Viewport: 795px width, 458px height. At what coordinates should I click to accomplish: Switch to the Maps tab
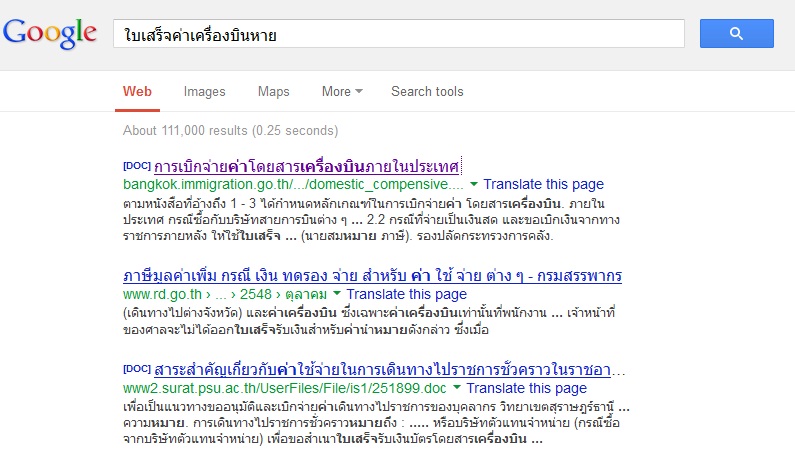pyautogui.click(x=273, y=92)
